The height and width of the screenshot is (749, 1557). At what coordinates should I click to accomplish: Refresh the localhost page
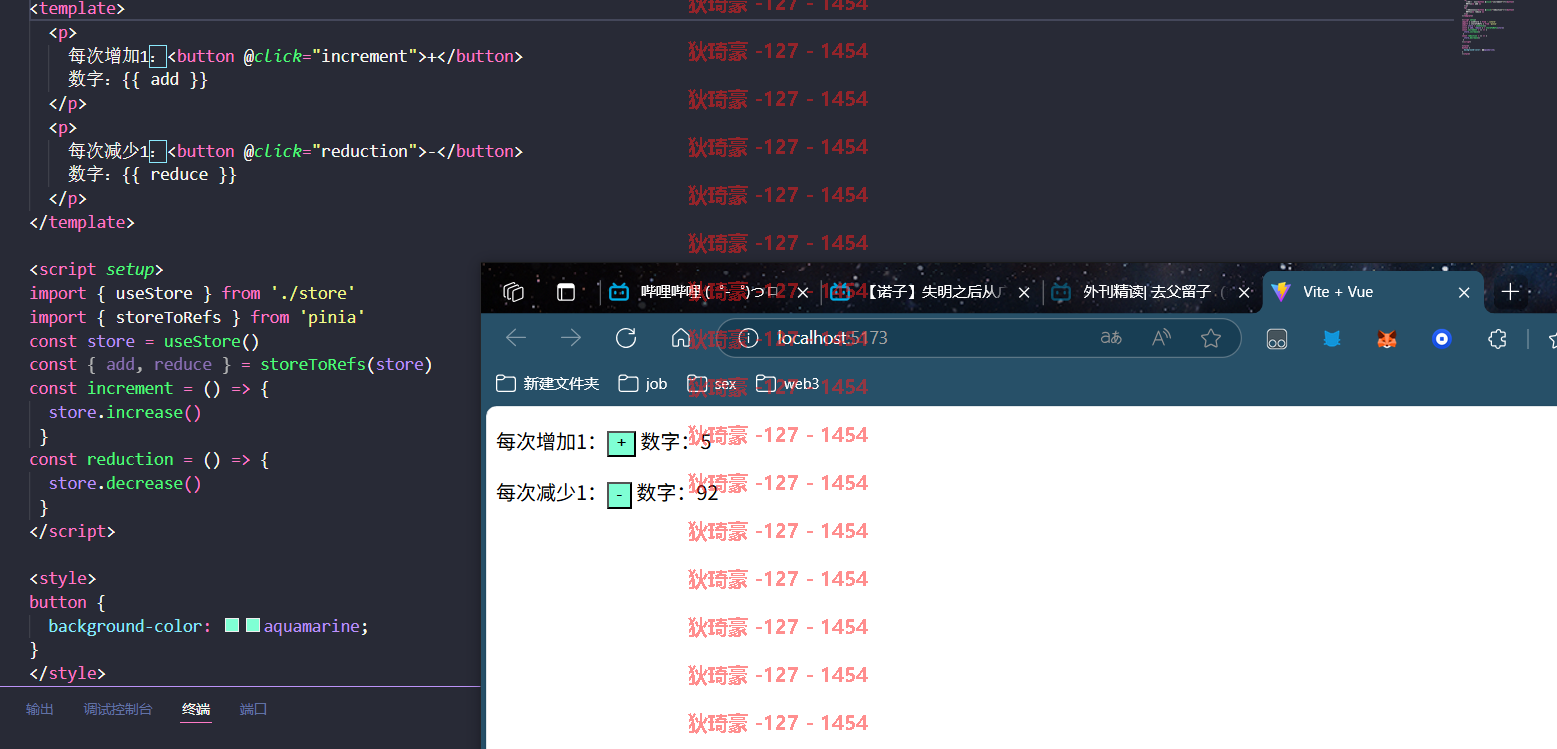626,338
